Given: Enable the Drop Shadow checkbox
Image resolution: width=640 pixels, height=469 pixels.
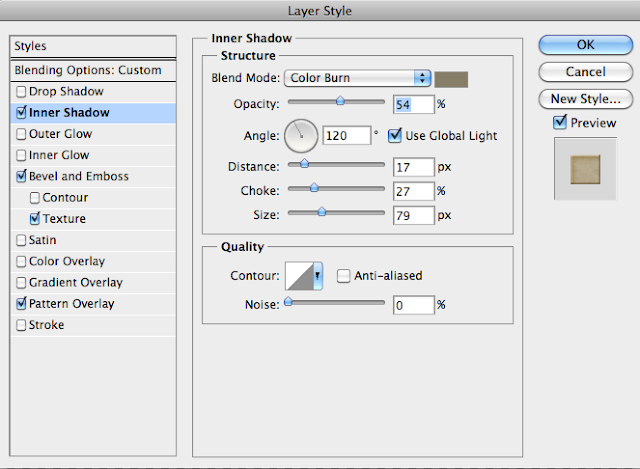Looking at the screenshot, I should pyautogui.click(x=22, y=92).
